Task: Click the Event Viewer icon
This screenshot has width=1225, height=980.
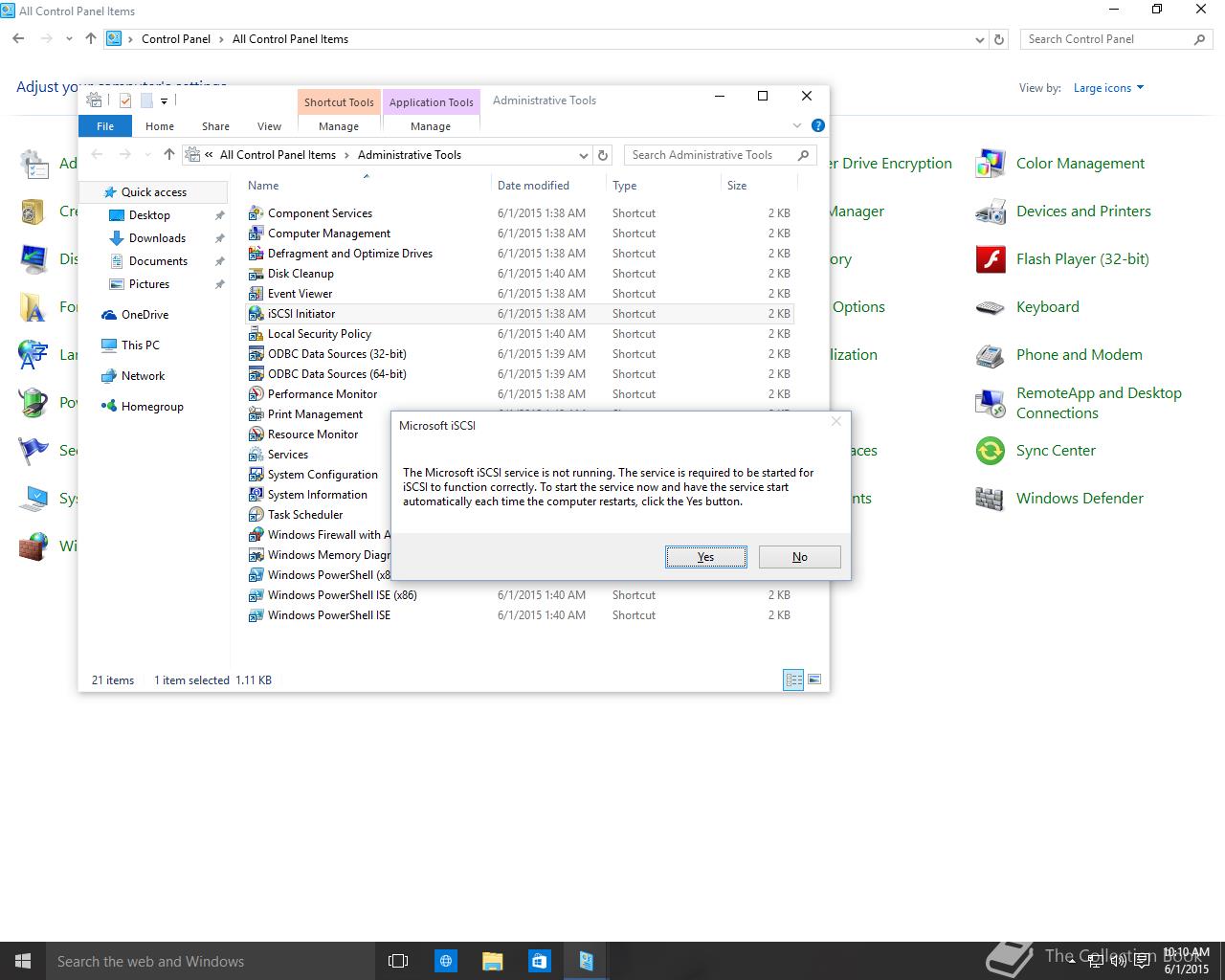Action: (x=256, y=293)
